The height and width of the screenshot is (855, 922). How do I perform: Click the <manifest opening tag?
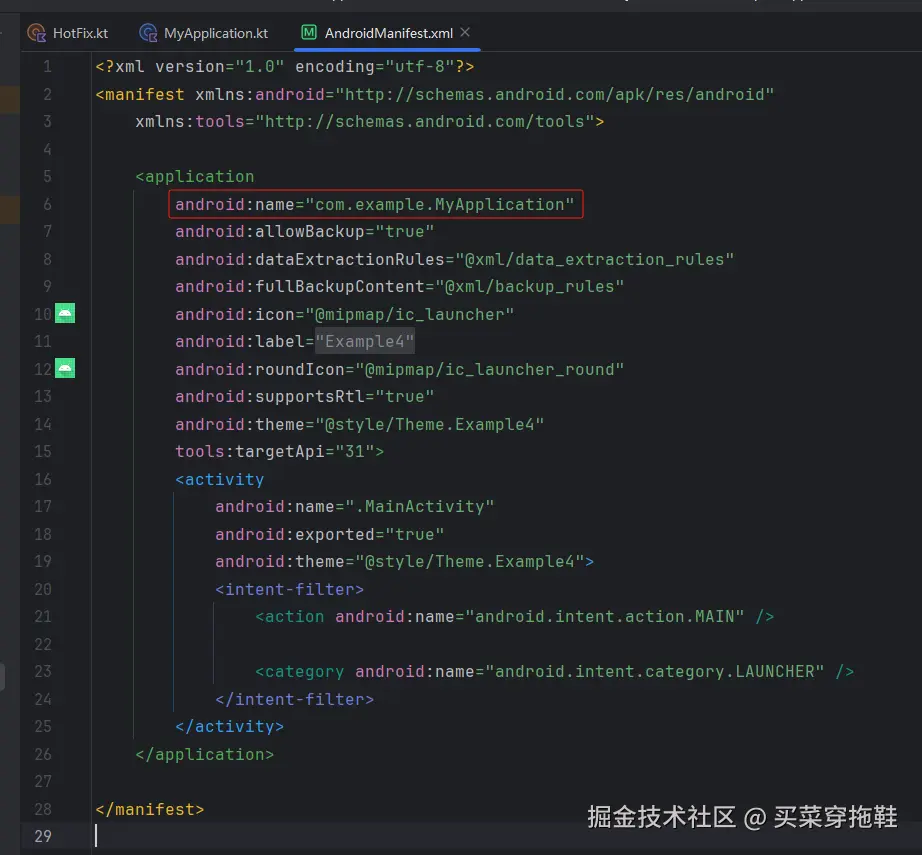point(140,94)
